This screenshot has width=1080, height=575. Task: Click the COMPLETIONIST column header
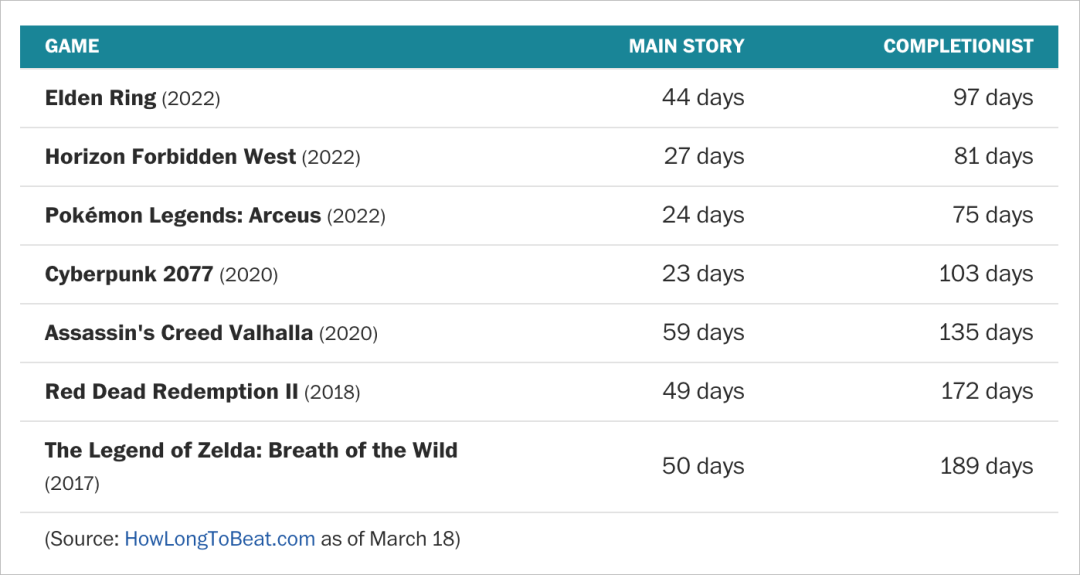pyautogui.click(x=958, y=46)
